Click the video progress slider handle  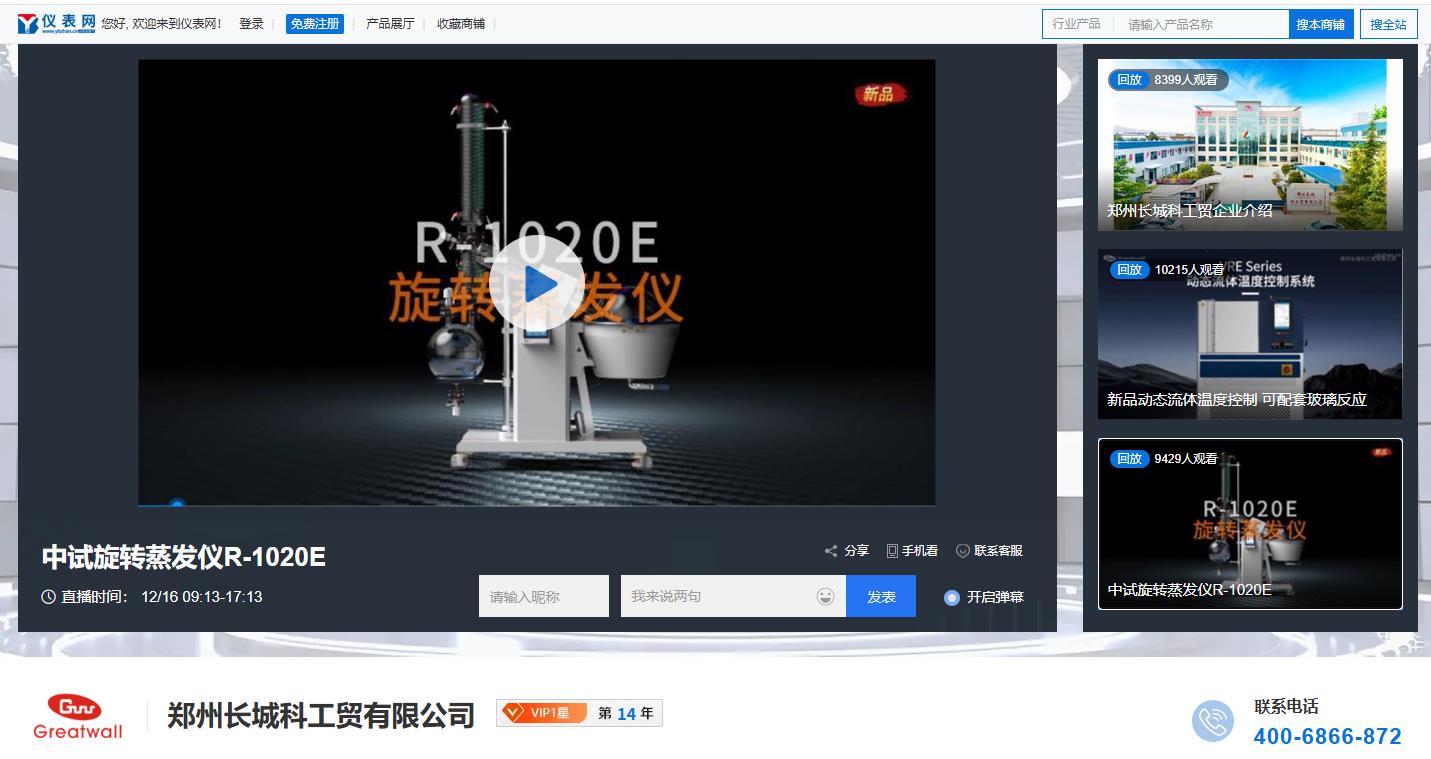pyautogui.click(x=177, y=505)
